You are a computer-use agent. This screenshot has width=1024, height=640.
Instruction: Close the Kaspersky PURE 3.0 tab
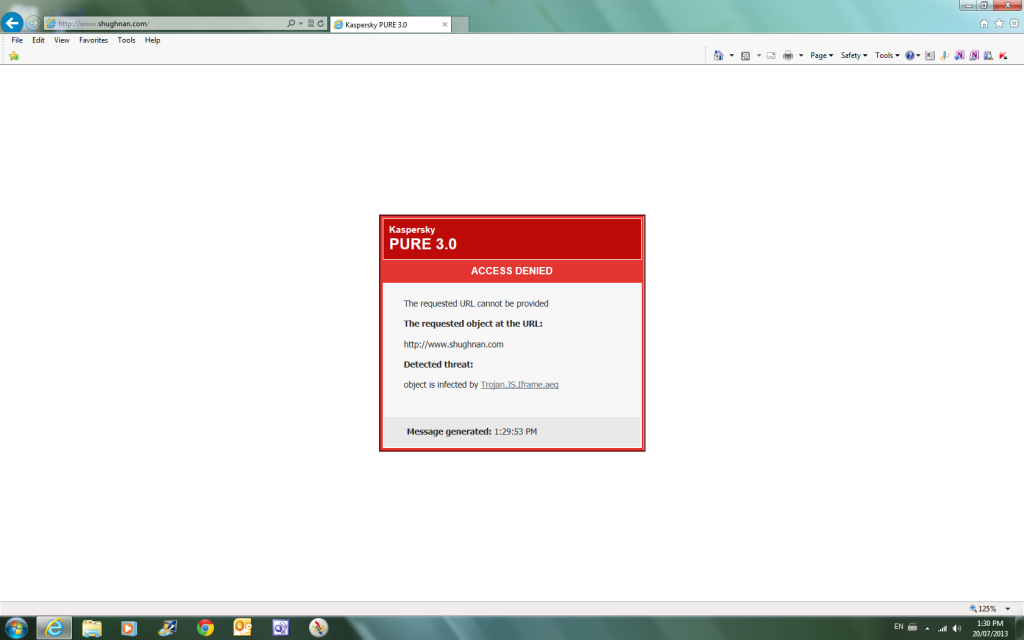click(x=445, y=25)
